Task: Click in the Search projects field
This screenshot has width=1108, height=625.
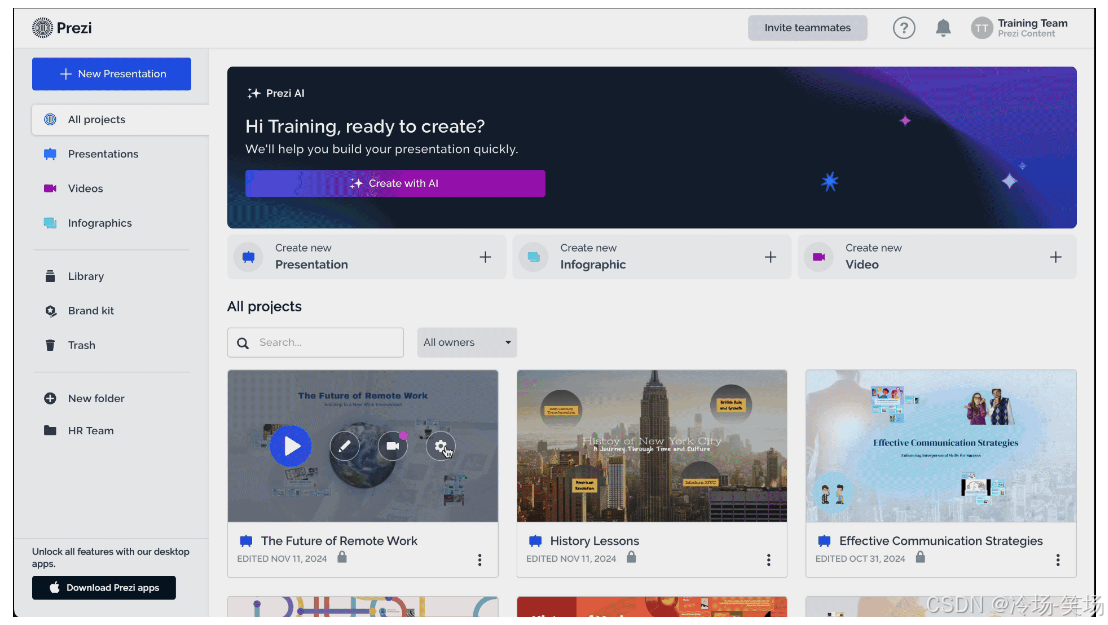Action: click(315, 342)
